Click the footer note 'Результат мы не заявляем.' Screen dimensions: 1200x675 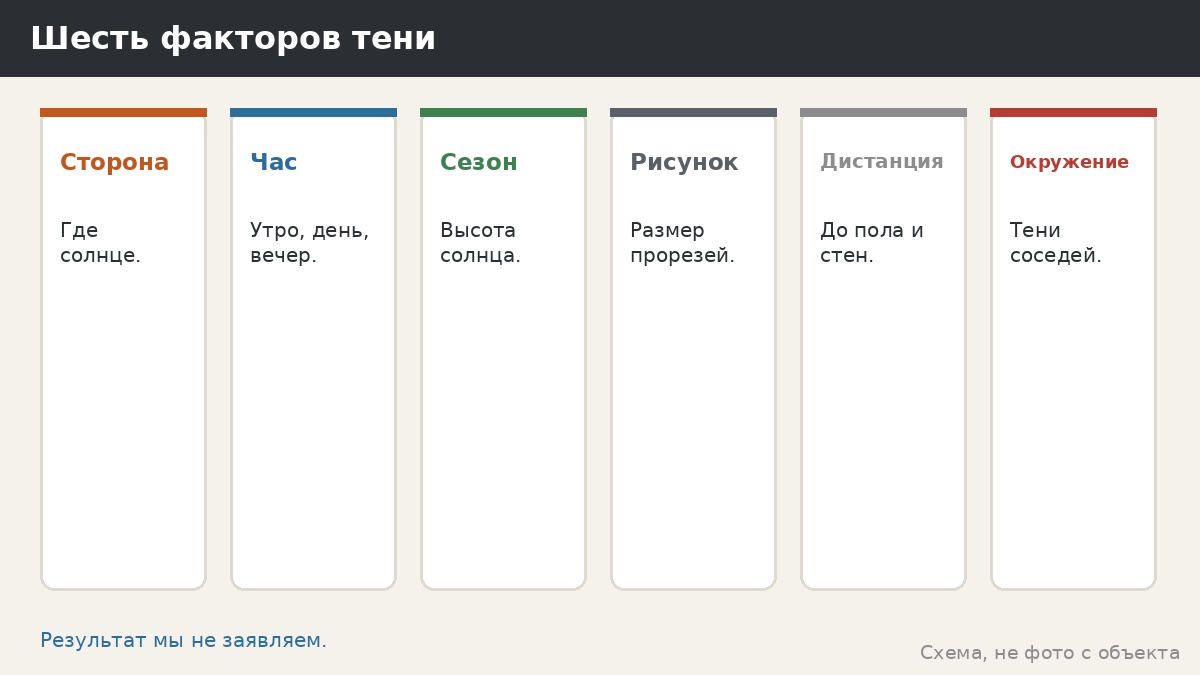tap(183, 641)
